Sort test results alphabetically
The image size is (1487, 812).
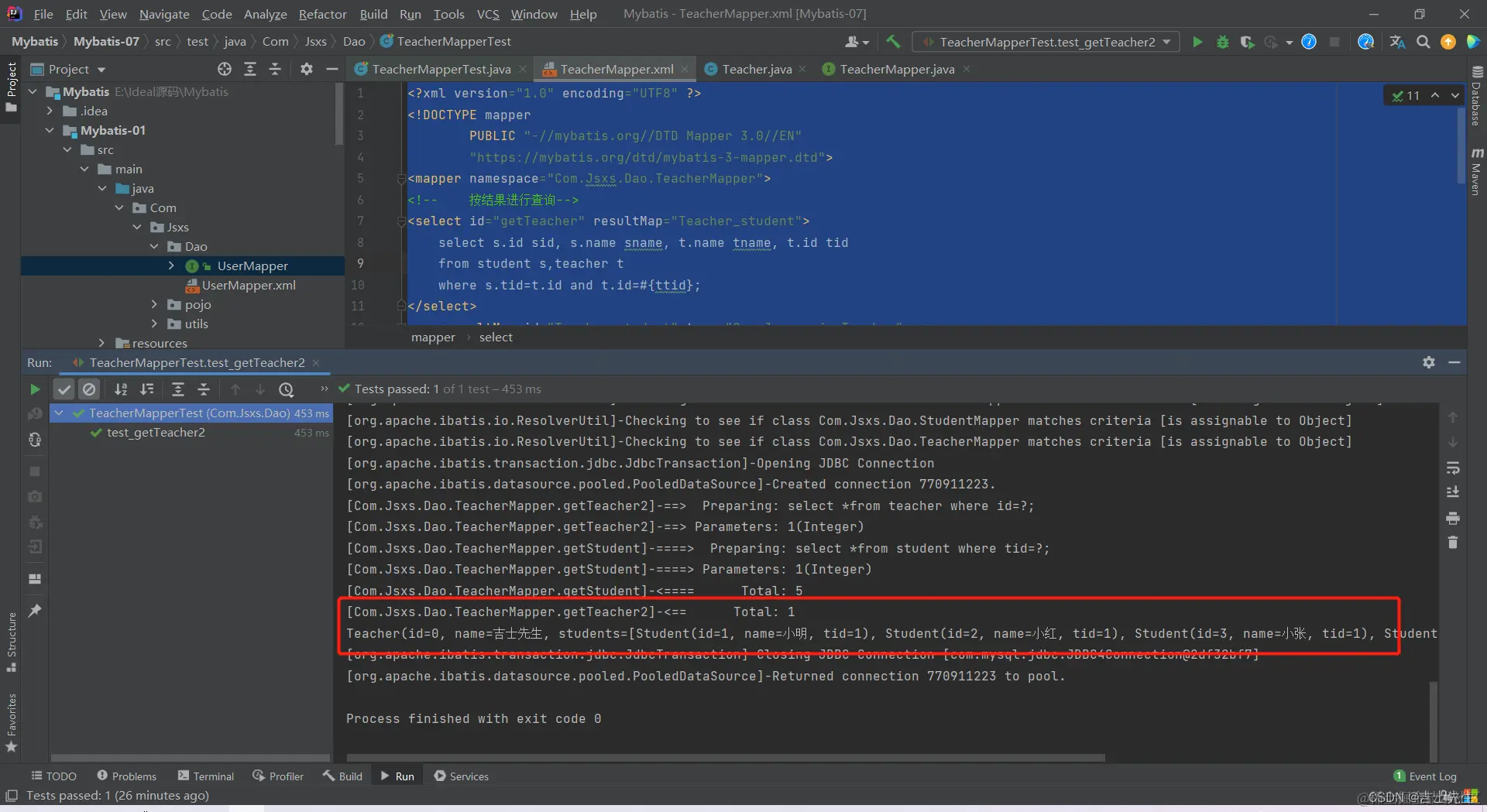tap(121, 389)
